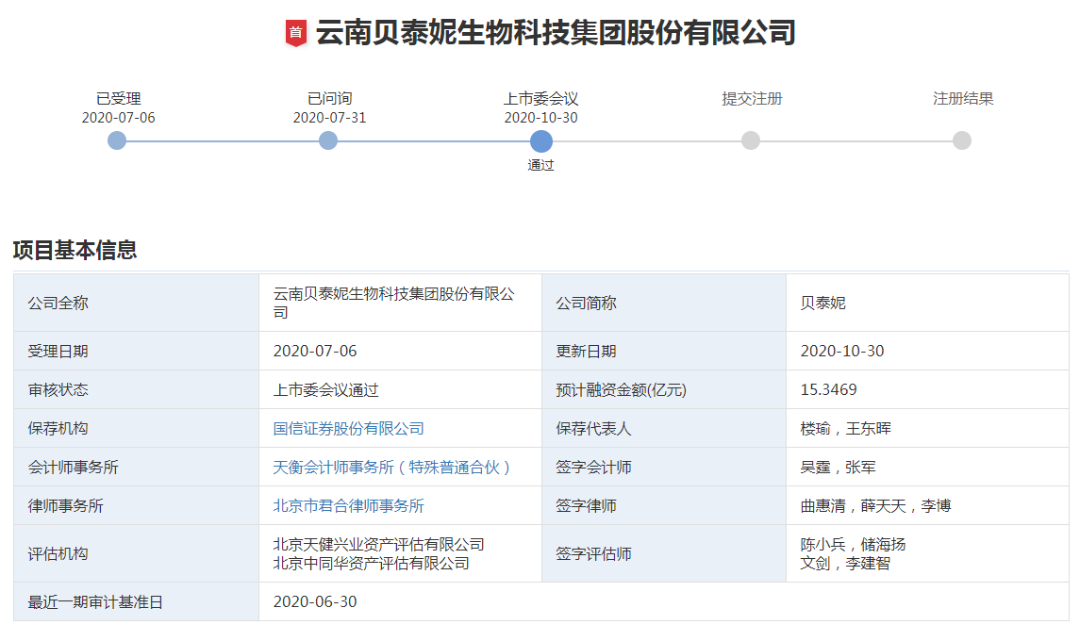Image resolution: width=1080 pixels, height=641 pixels.
Task: Click the 签字会计师 label cell
Action: click(664, 467)
